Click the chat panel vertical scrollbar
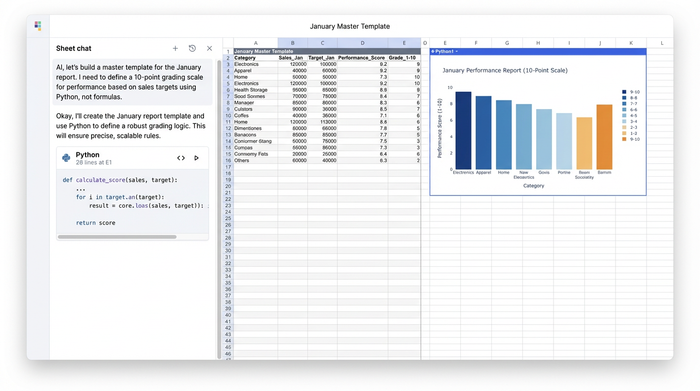Screen dimensions: 700x391 (x=219, y=210)
